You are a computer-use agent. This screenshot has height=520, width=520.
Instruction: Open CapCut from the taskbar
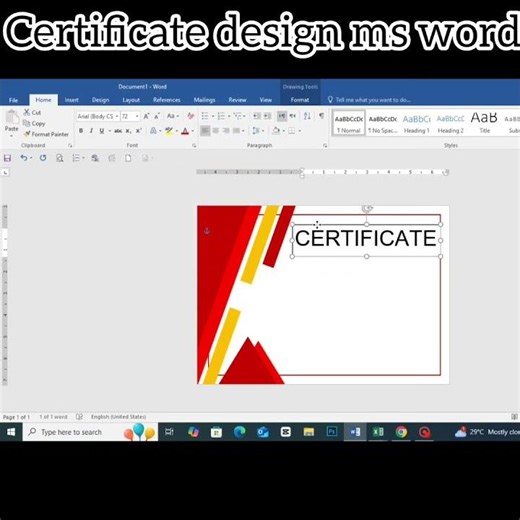(286, 432)
